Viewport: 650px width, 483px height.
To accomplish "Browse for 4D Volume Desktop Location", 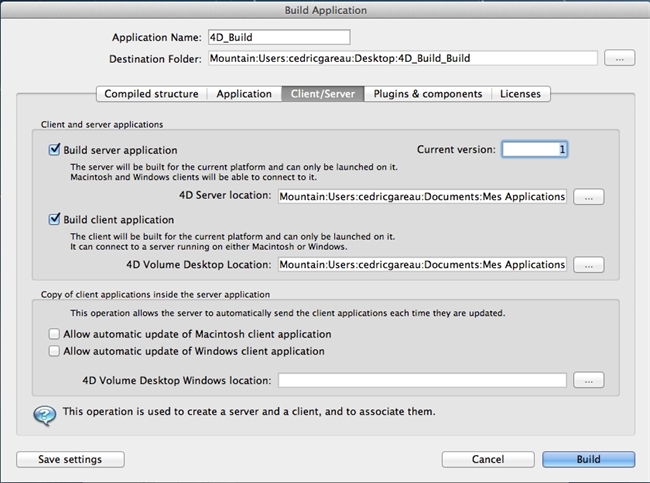I will click(589, 265).
